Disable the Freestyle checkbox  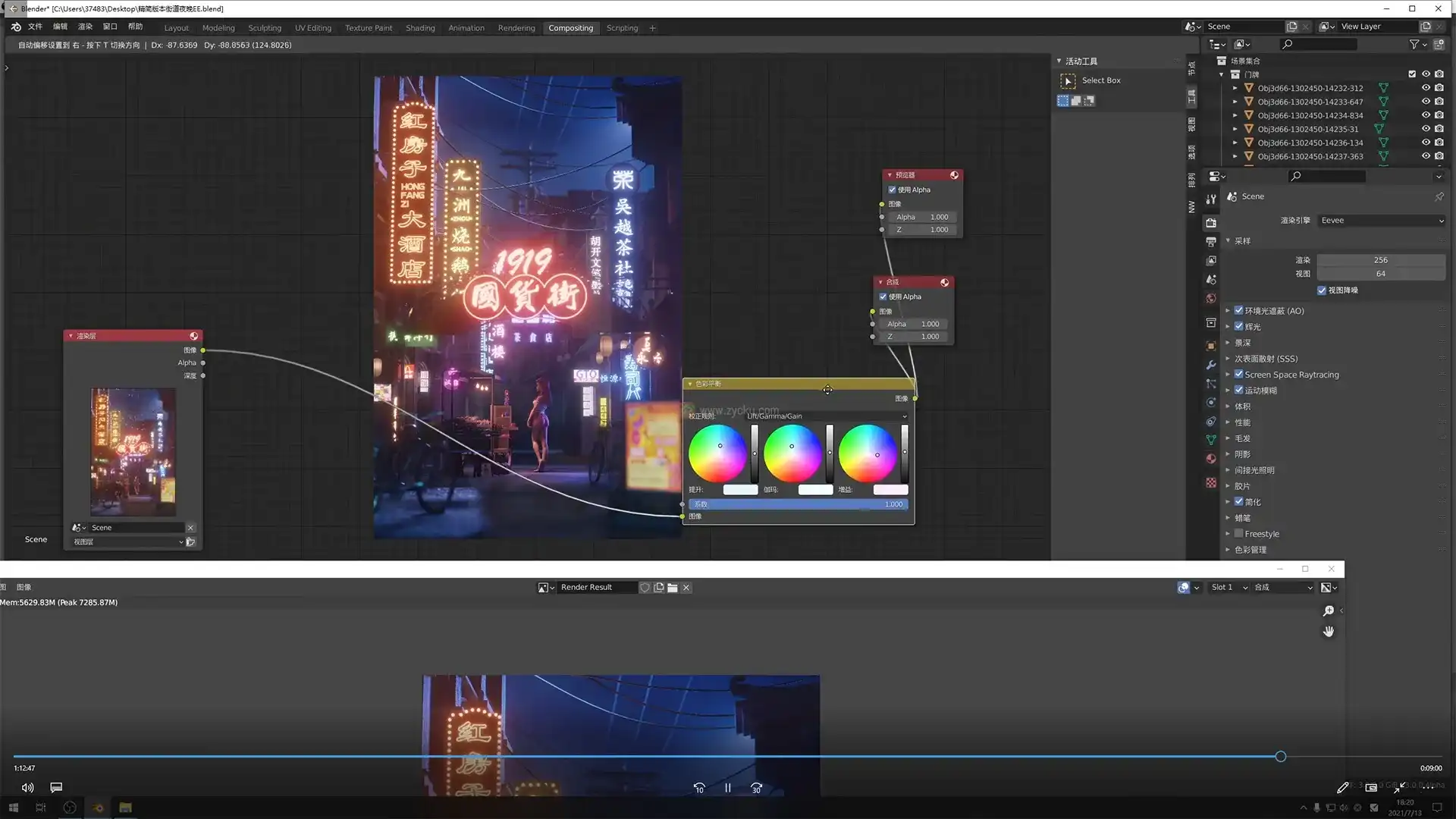(x=1238, y=534)
